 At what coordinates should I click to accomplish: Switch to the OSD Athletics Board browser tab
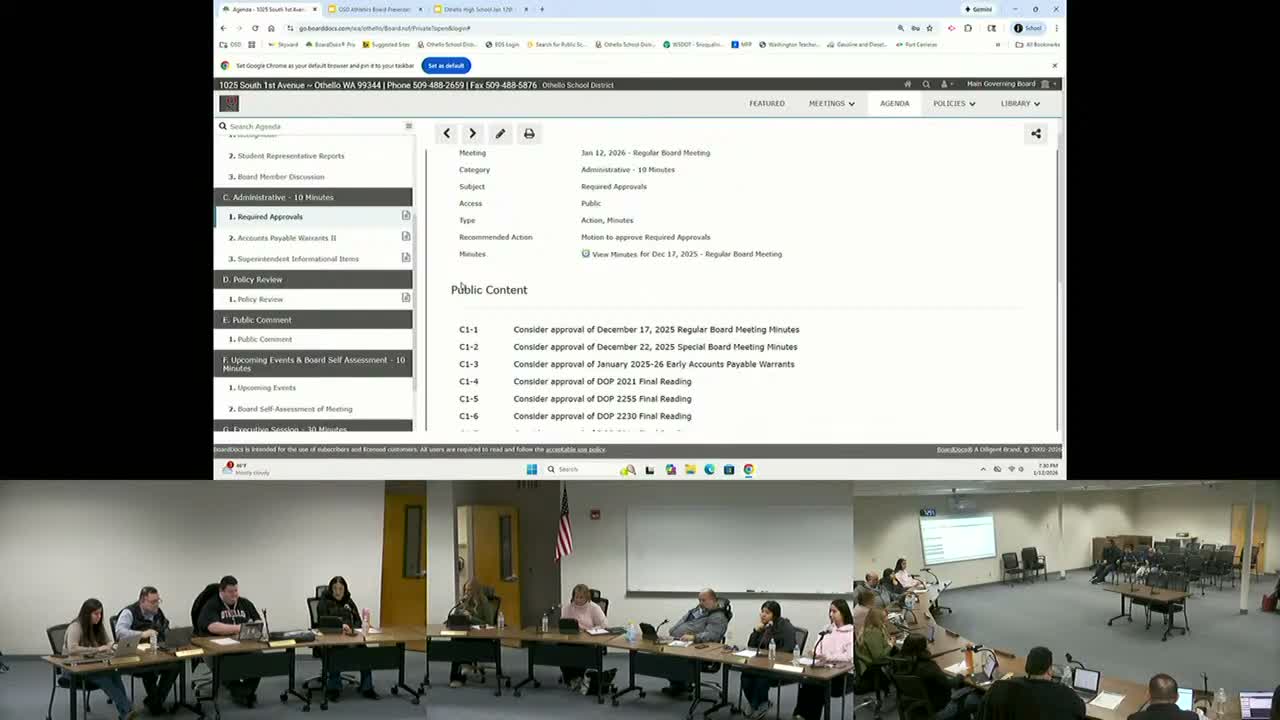point(374,9)
